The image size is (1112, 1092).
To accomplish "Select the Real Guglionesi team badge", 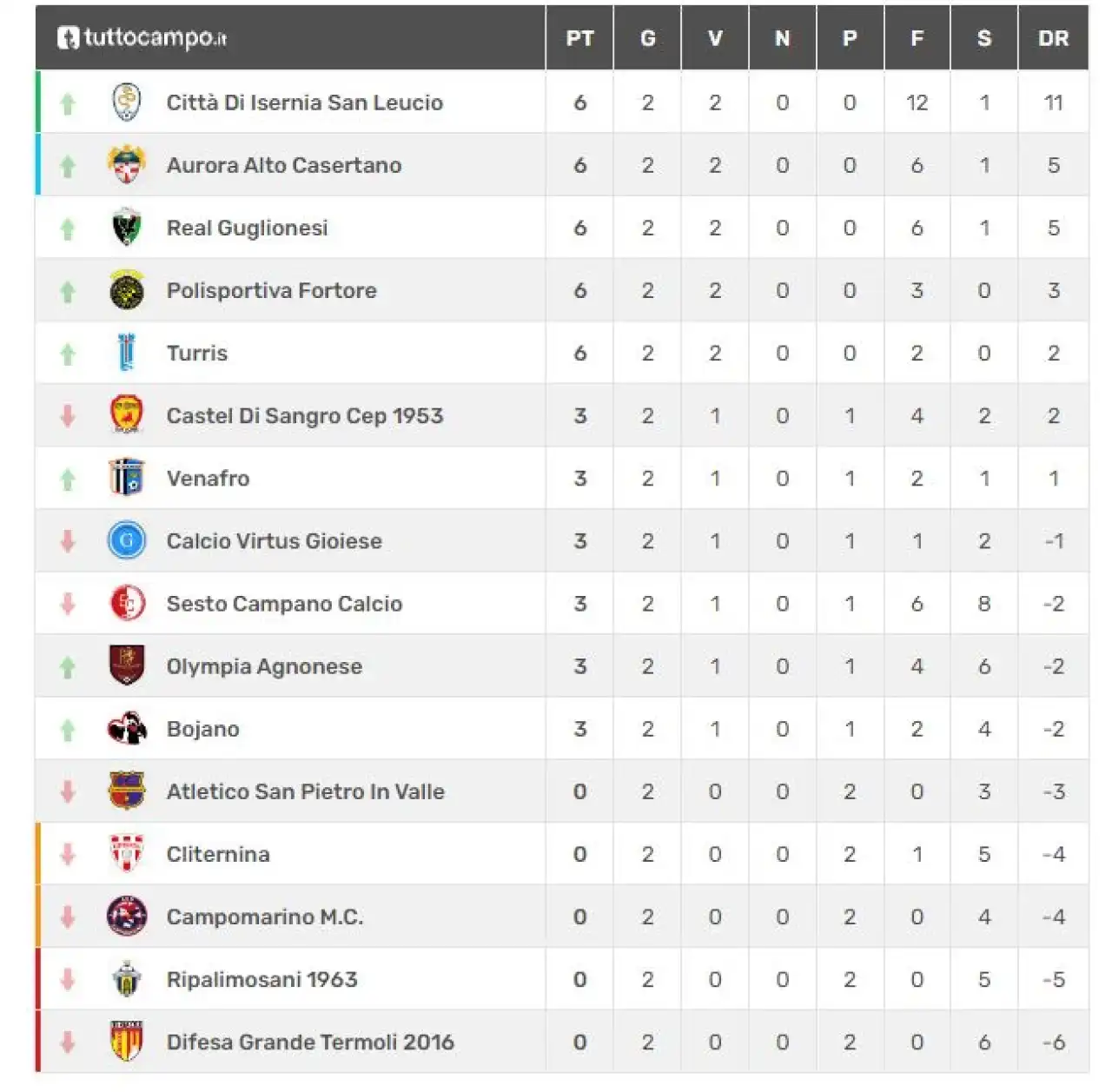I will click(x=127, y=228).
